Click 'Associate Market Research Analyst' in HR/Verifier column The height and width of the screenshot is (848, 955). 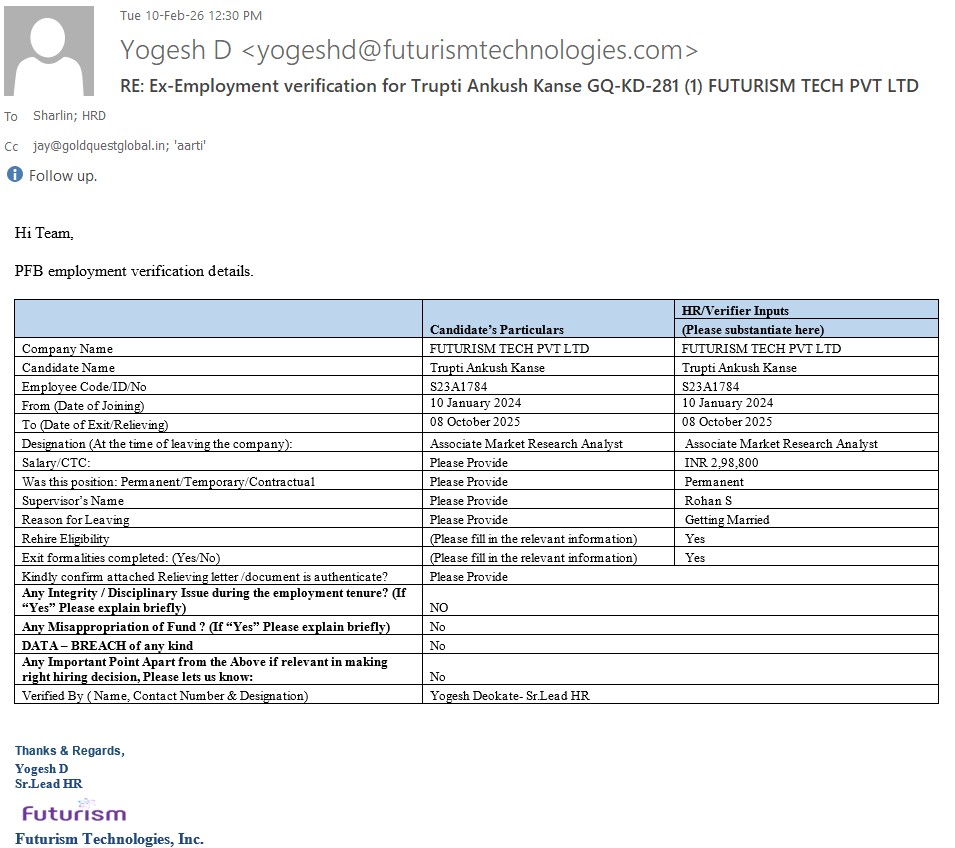[781, 443]
